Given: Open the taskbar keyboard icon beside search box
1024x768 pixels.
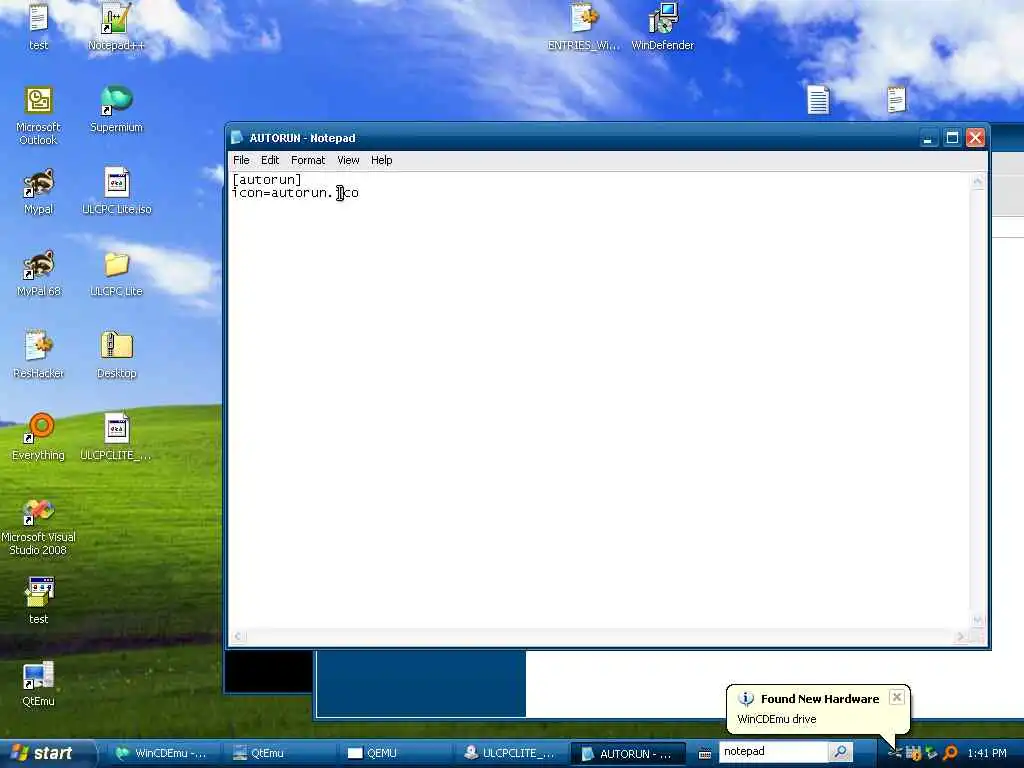Looking at the screenshot, I should (705, 754).
